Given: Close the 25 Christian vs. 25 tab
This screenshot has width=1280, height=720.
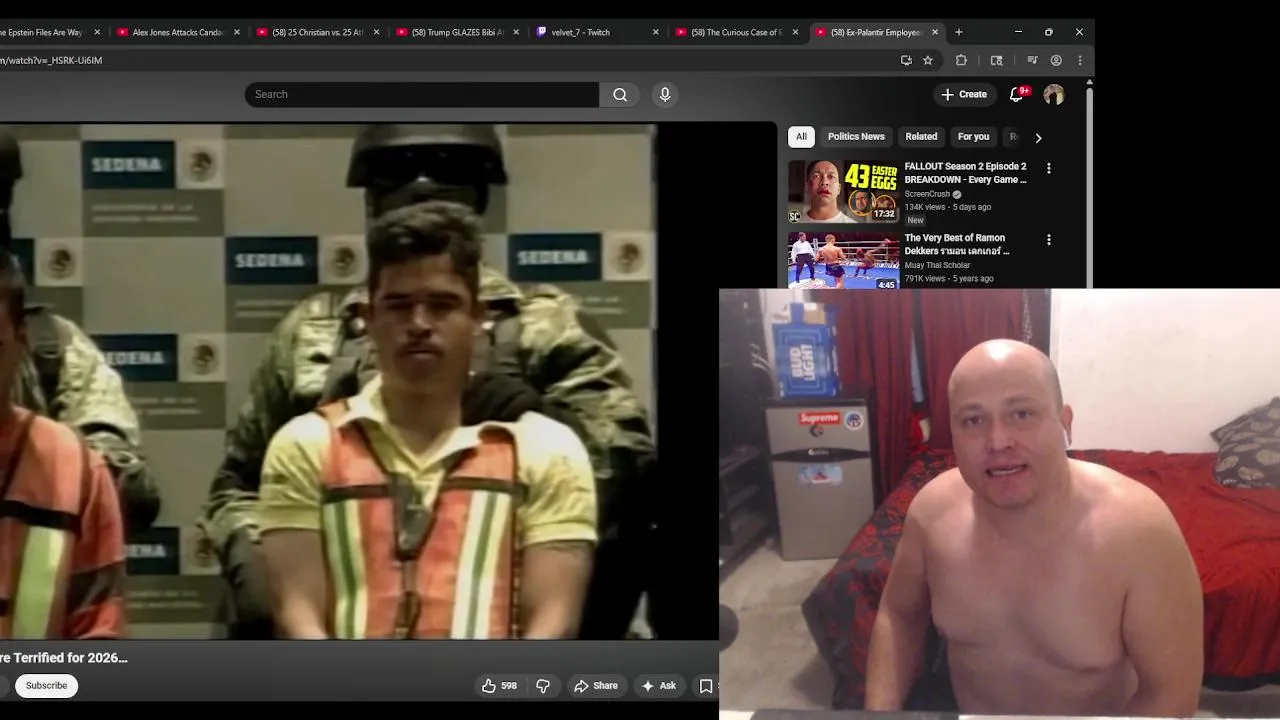Looking at the screenshot, I should coord(377,32).
